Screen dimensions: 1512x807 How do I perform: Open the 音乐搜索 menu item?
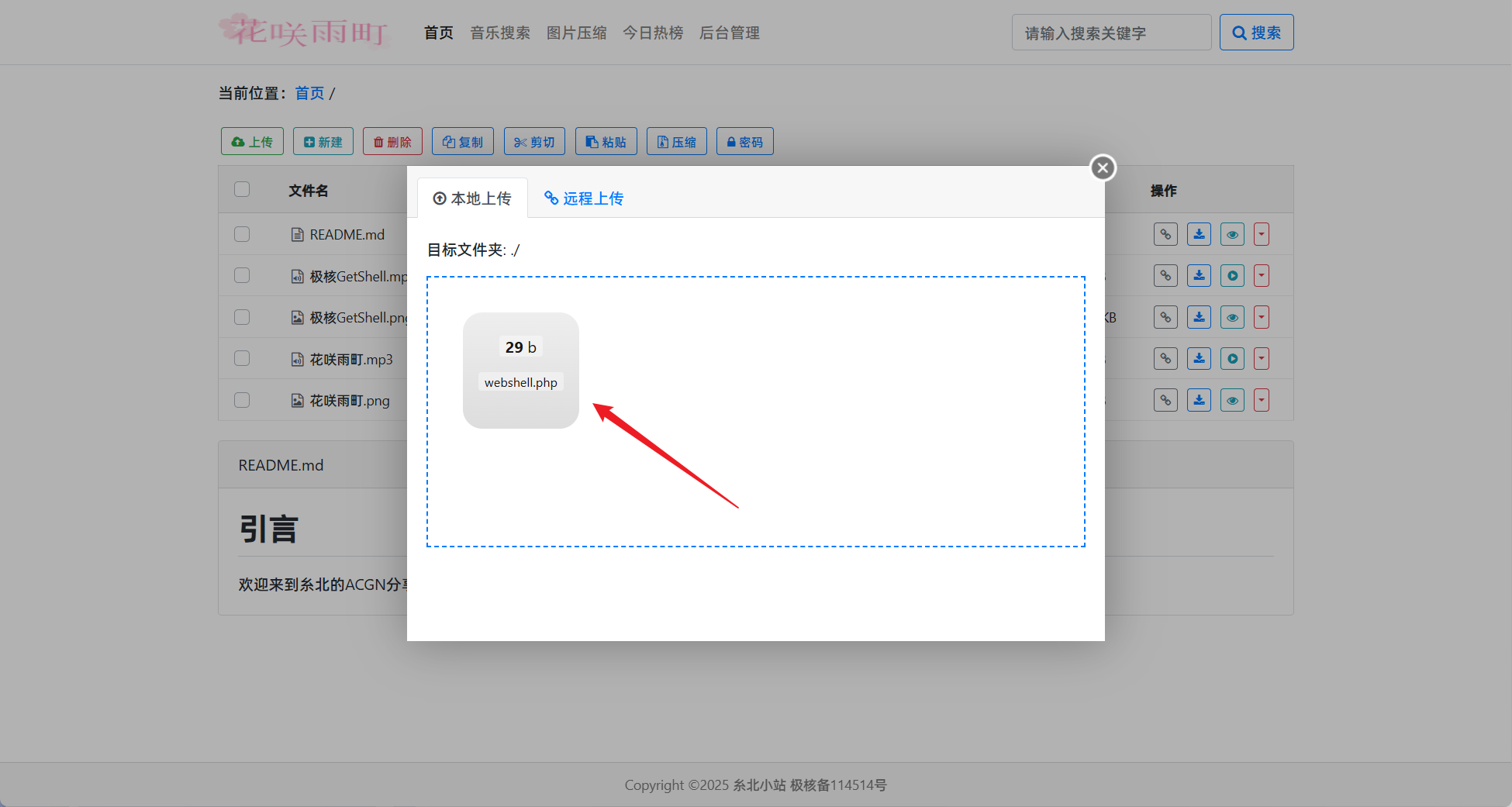tap(500, 33)
